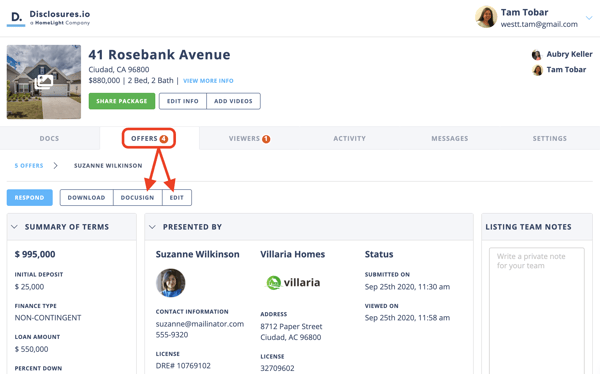The width and height of the screenshot is (600, 374).
Task: Collapse the Presented By section
Action: [x=152, y=227]
